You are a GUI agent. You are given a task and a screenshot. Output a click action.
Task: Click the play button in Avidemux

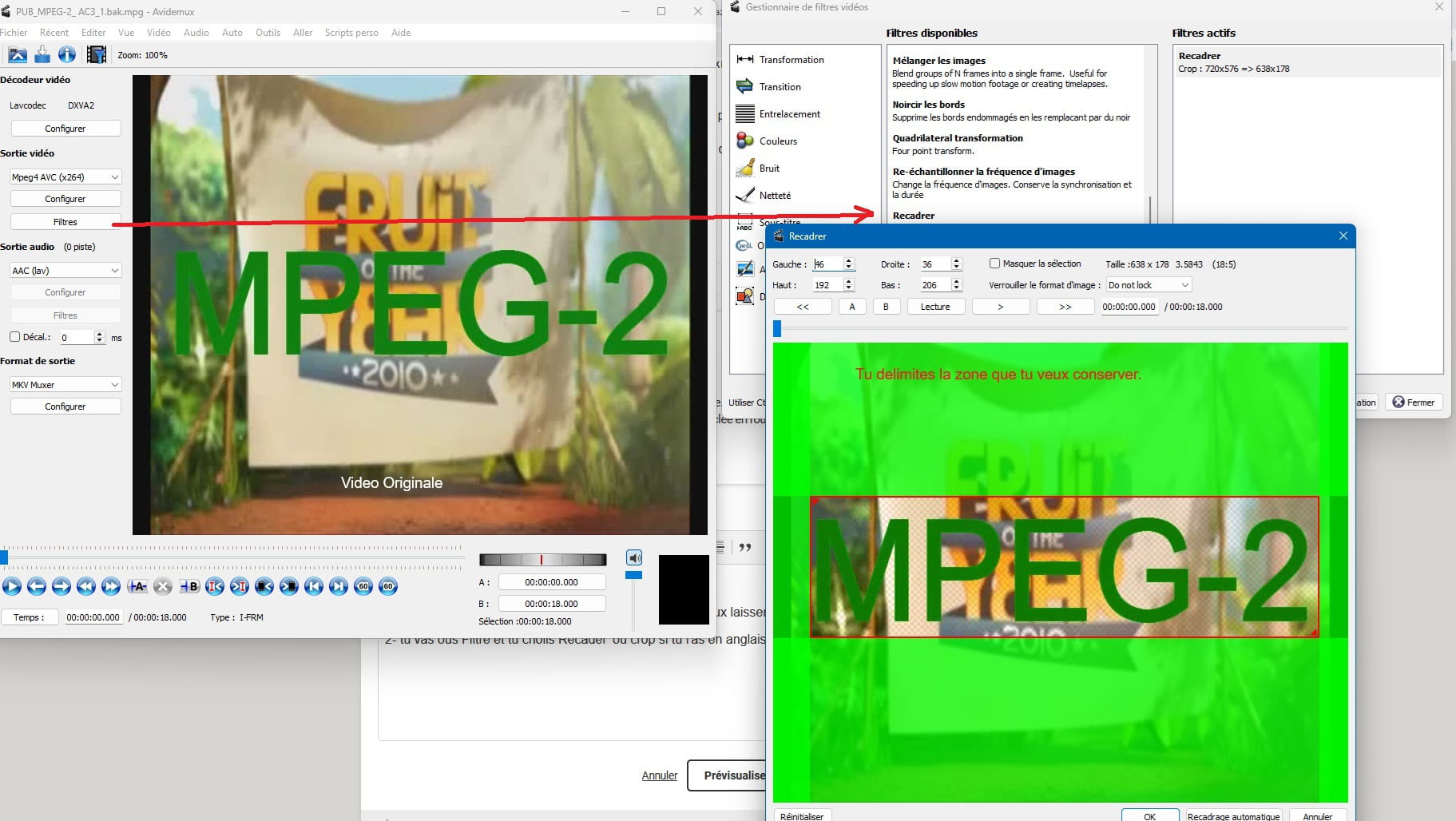[11, 586]
